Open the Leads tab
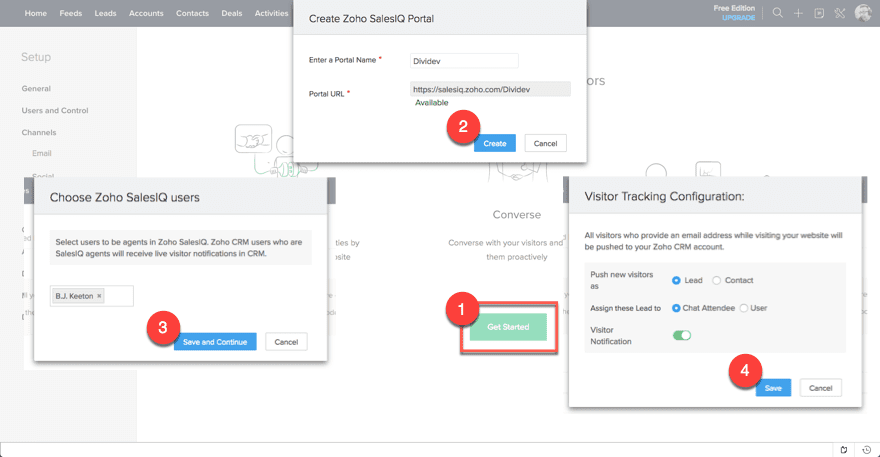Screen dimensions: 880x457 (105, 13)
